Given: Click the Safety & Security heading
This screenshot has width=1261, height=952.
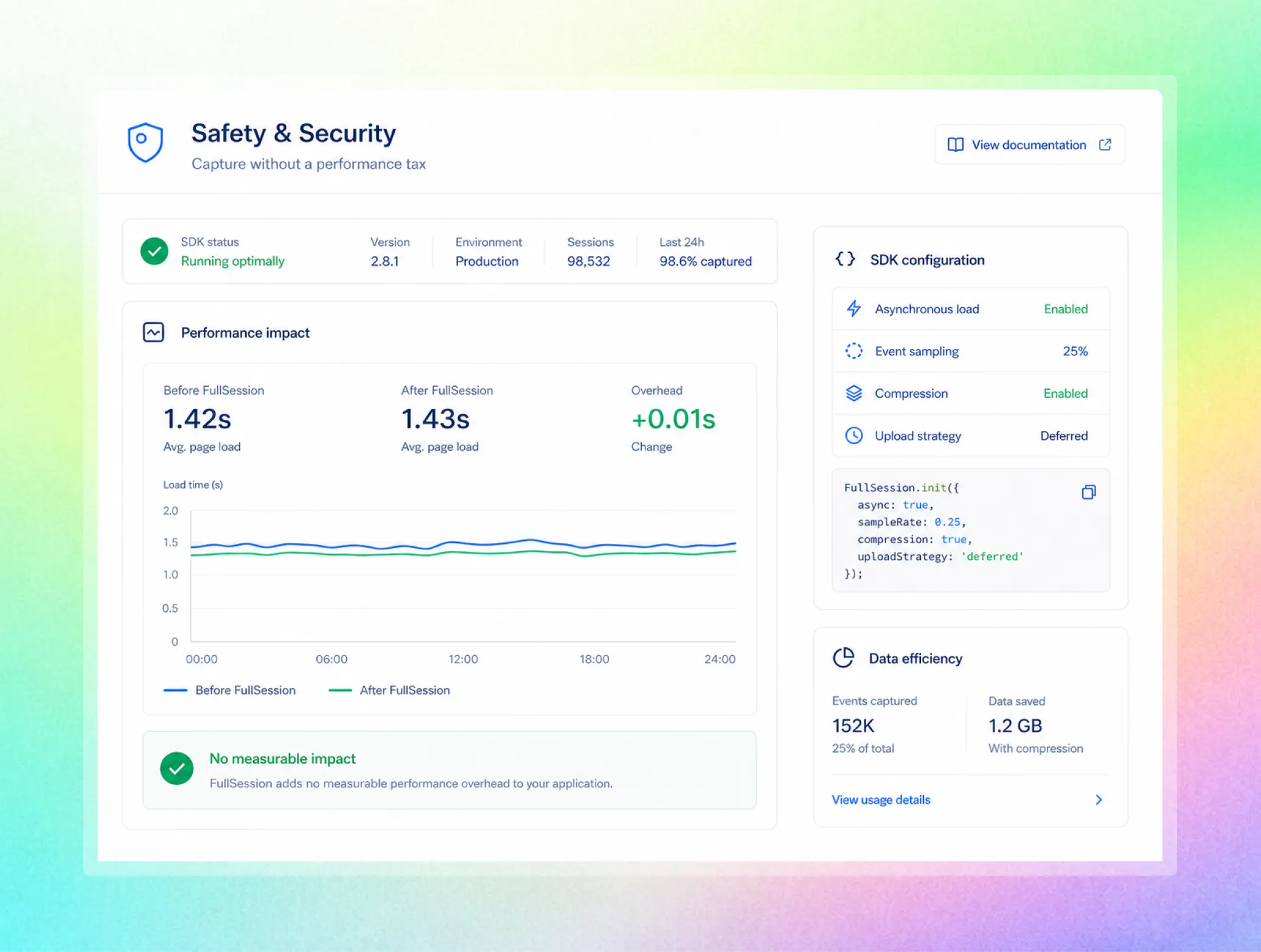Looking at the screenshot, I should click(293, 133).
